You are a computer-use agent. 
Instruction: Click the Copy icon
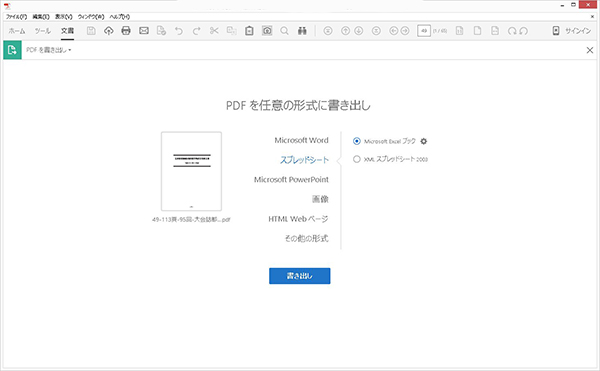click(x=232, y=31)
